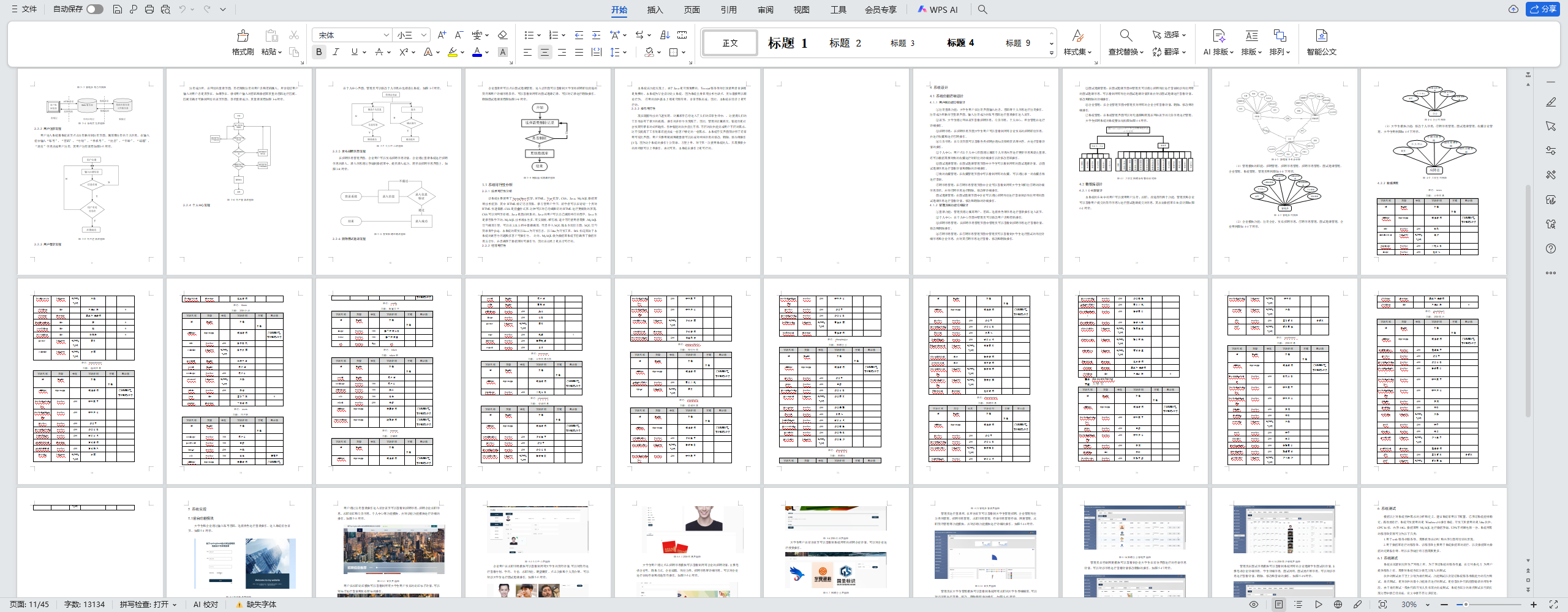Open the 样式集 style set menu
The width and height of the screenshot is (1568, 612).
[1077, 43]
